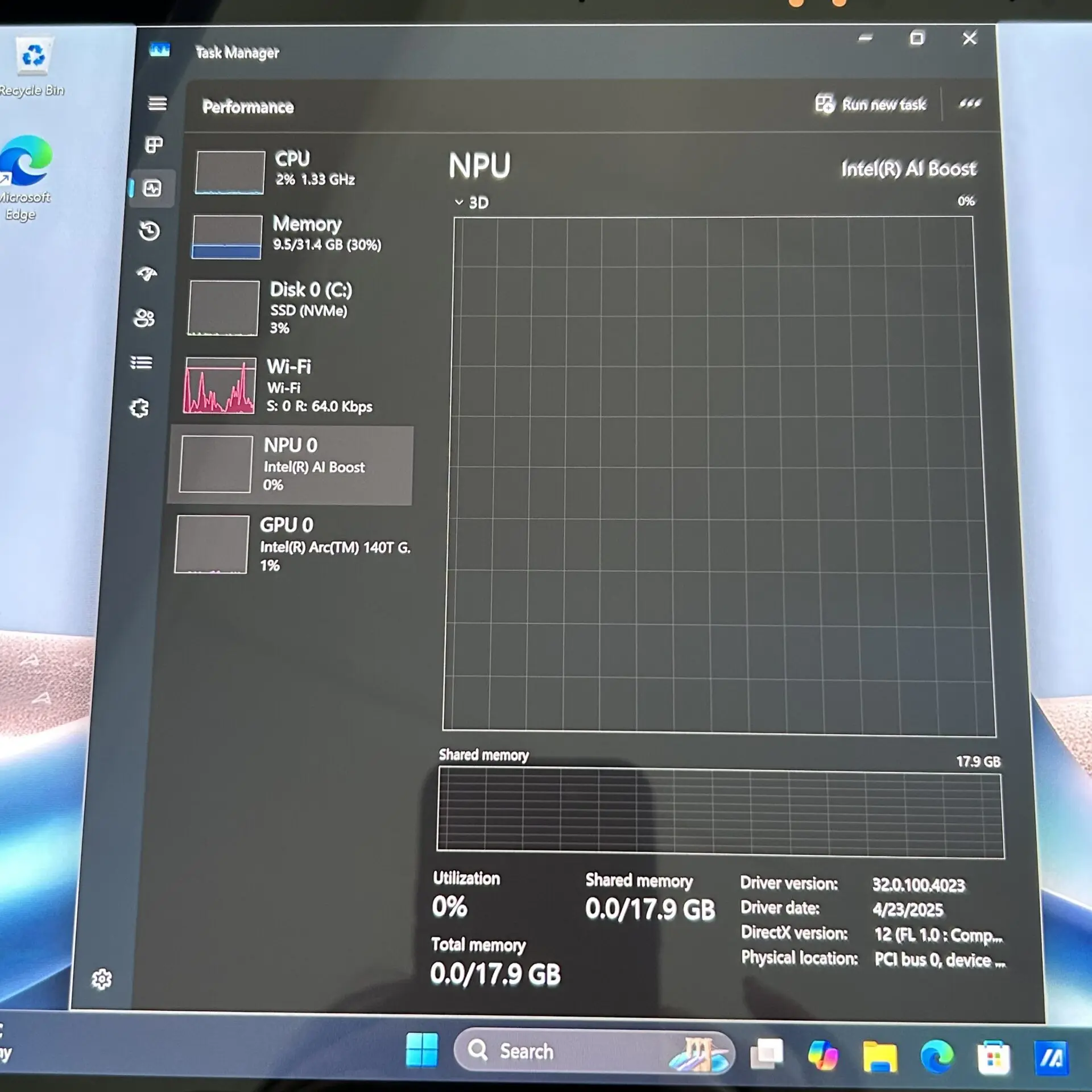Click the driver date value 4/23/2025
The image size is (1092, 1092).
click(908, 909)
